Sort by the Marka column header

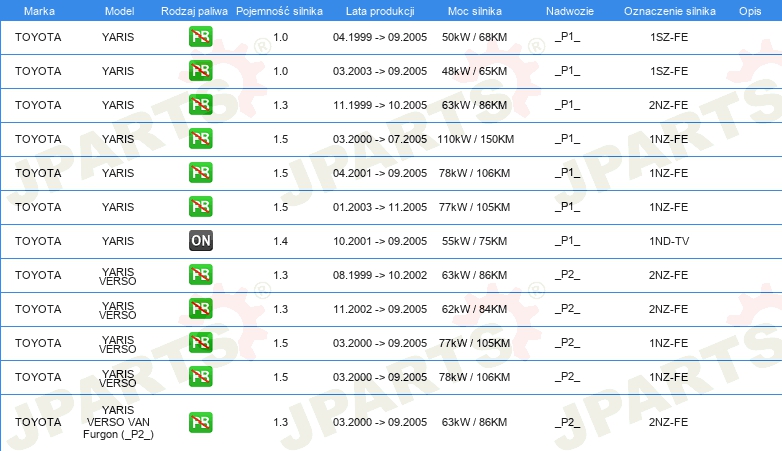[39, 11]
